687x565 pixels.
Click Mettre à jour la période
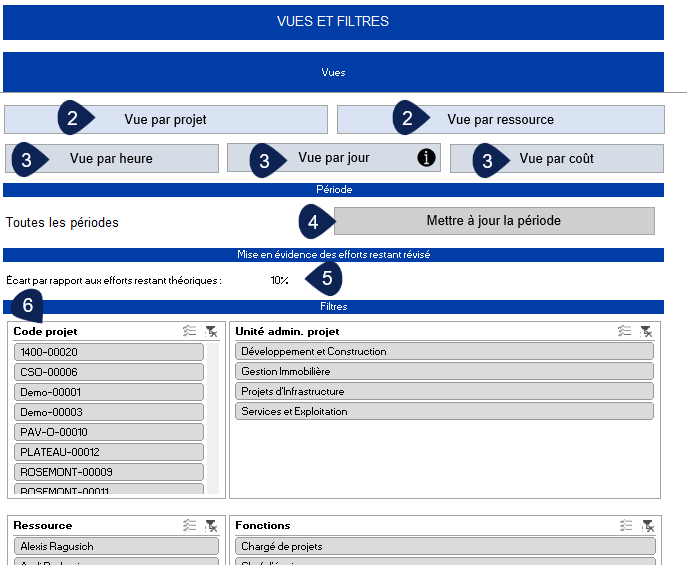point(494,221)
